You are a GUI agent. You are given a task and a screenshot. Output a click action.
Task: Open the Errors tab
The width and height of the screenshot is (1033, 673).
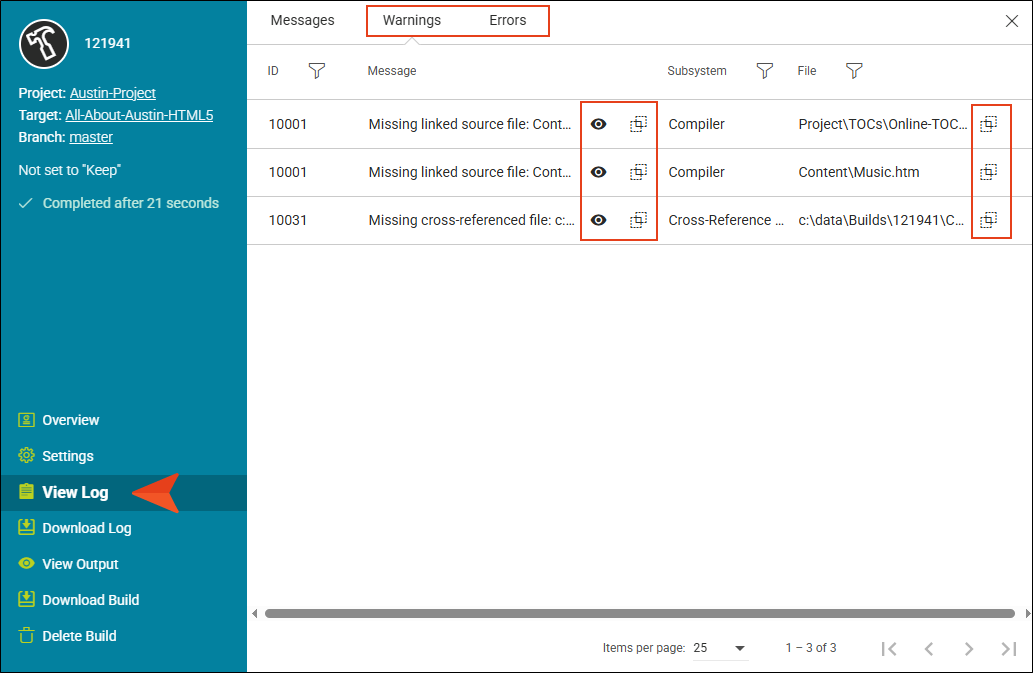[x=507, y=20]
